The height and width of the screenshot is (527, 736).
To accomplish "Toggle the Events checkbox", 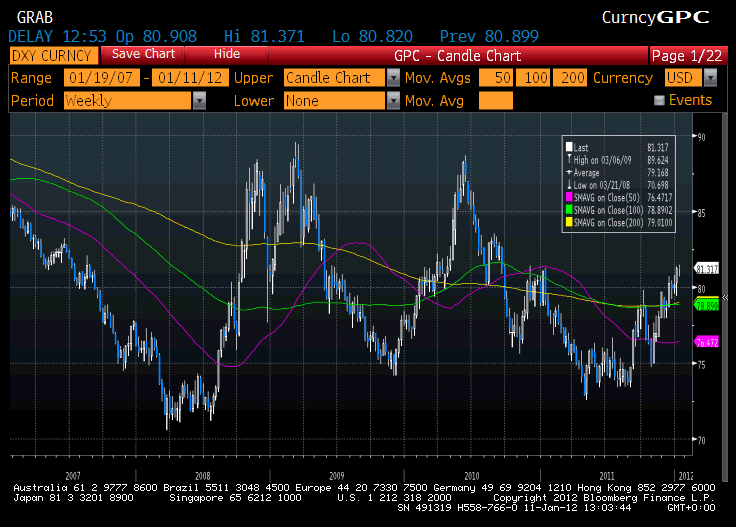I will [659, 100].
